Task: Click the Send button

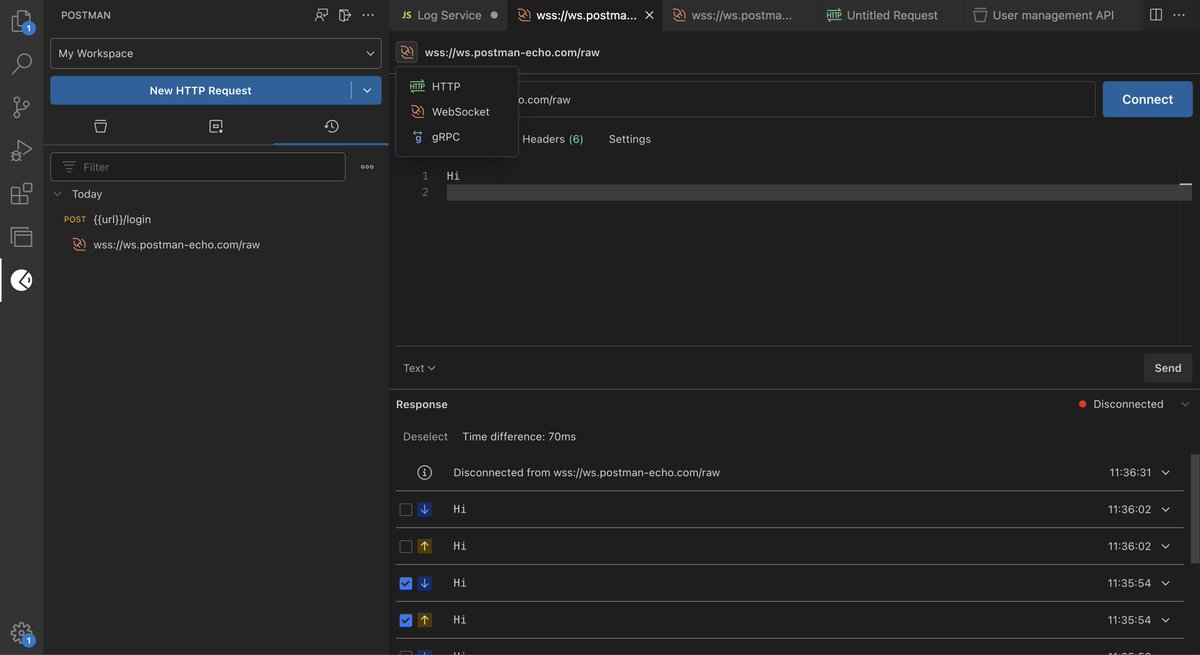Action: tap(1167, 368)
